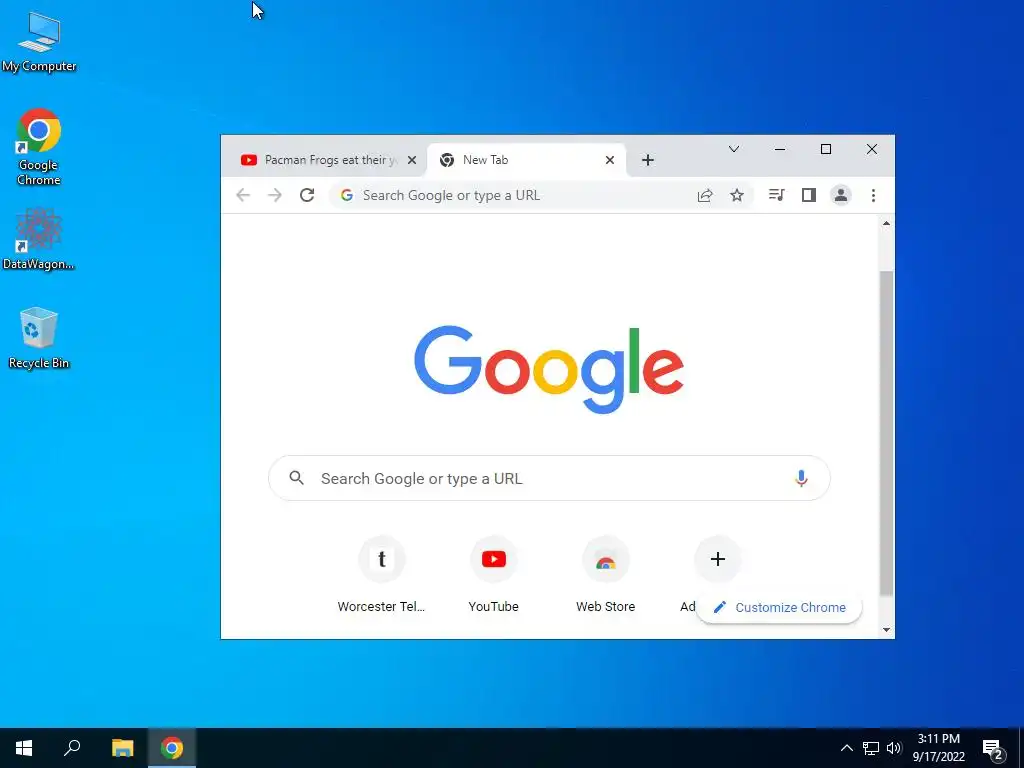The width and height of the screenshot is (1024, 768).
Task: Open the Worcester Tel... shortcut
Action: click(381, 575)
